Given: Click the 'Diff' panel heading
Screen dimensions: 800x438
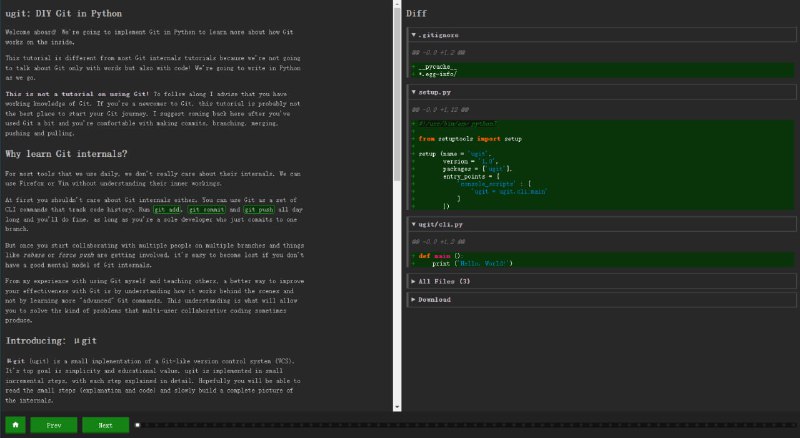Looking at the screenshot, I should [x=416, y=14].
